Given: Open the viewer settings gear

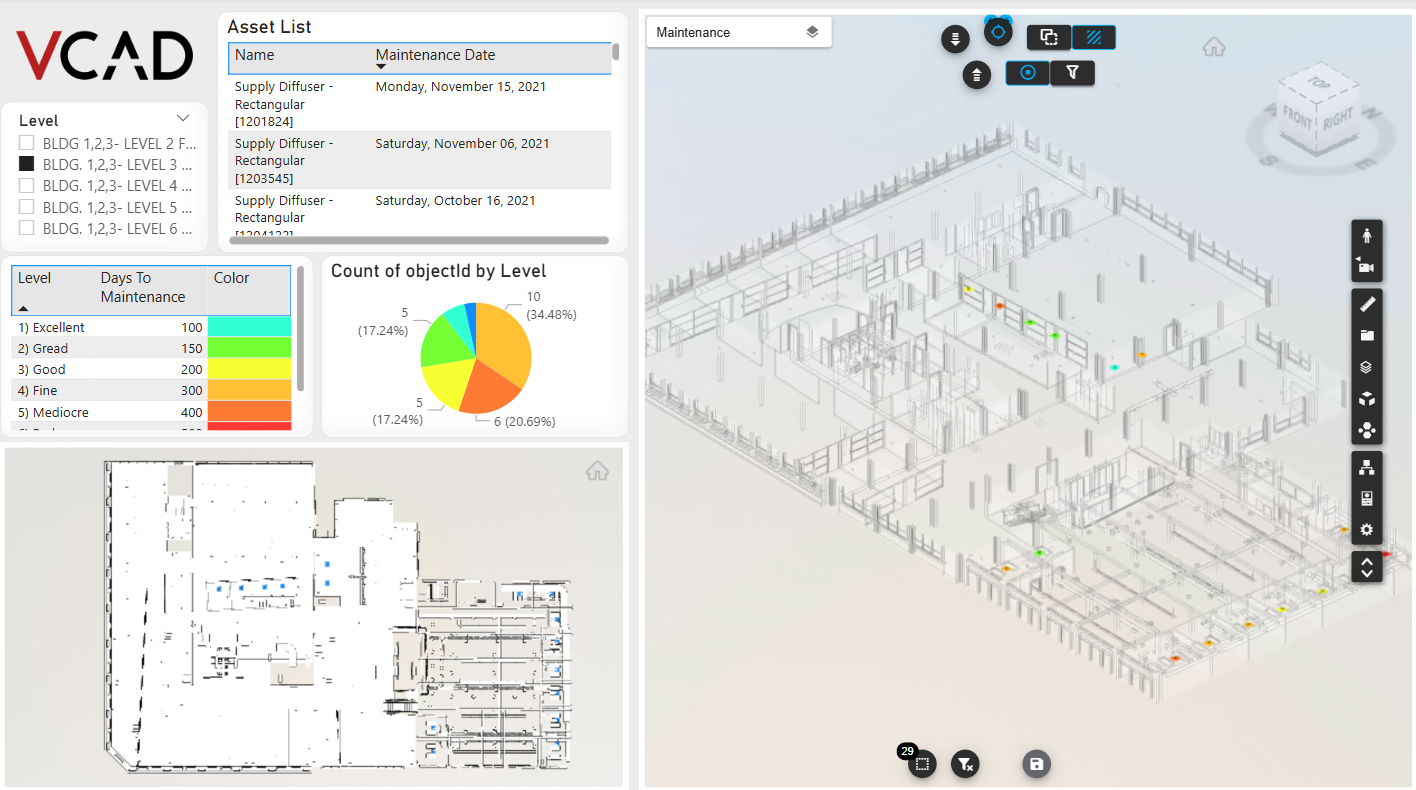Looking at the screenshot, I should click(x=1366, y=530).
